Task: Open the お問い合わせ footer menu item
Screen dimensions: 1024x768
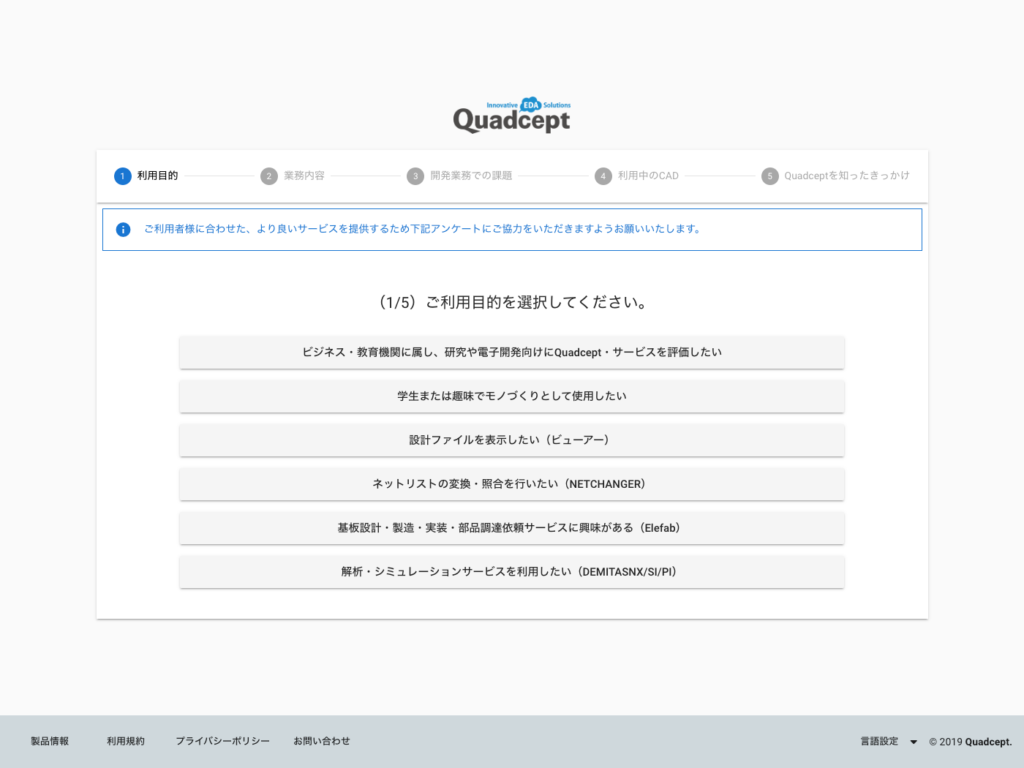Action: pyautogui.click(x=321, y=741)
